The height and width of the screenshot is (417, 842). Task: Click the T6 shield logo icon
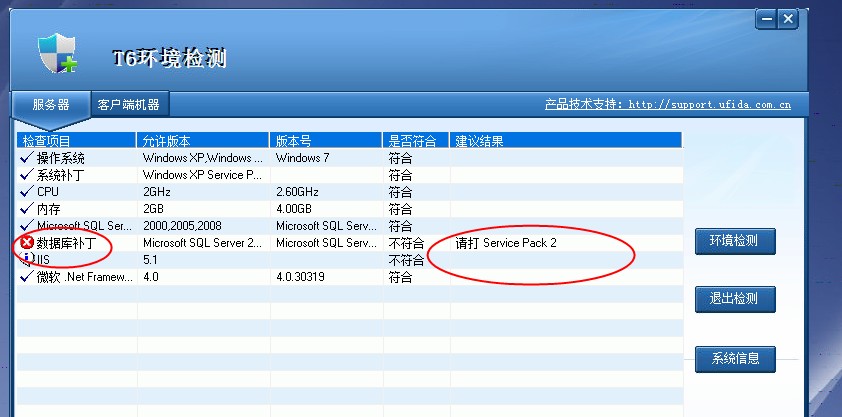pyautogui.click(x=57, y=53)
